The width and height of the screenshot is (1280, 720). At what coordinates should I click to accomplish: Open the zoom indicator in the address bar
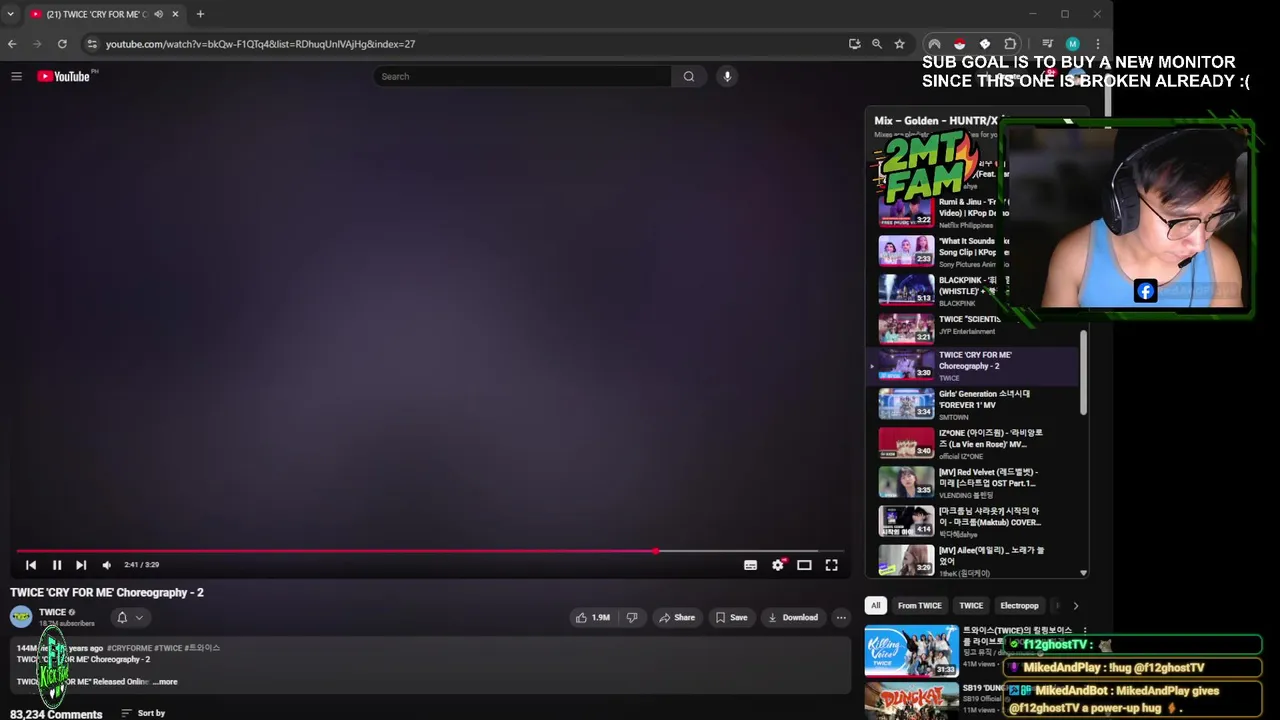point(877,44)
